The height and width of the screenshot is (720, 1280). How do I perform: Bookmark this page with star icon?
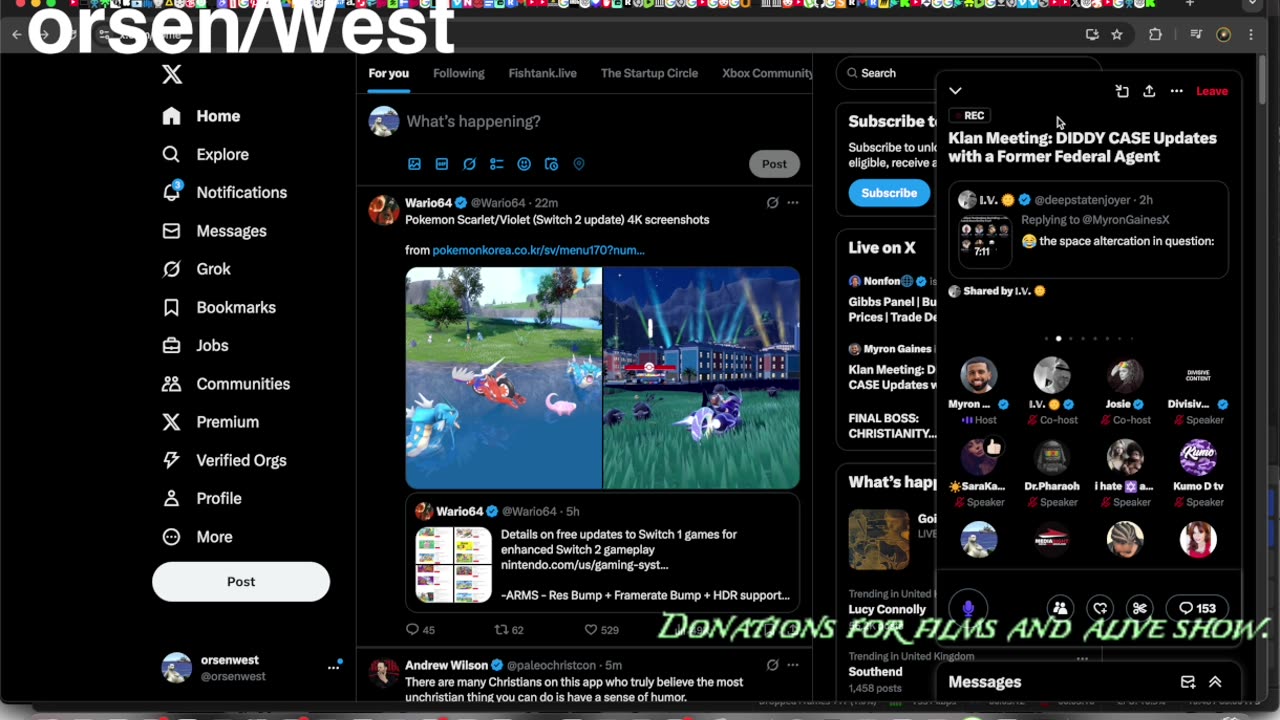pyautogui.click(x=1117, y=34)
